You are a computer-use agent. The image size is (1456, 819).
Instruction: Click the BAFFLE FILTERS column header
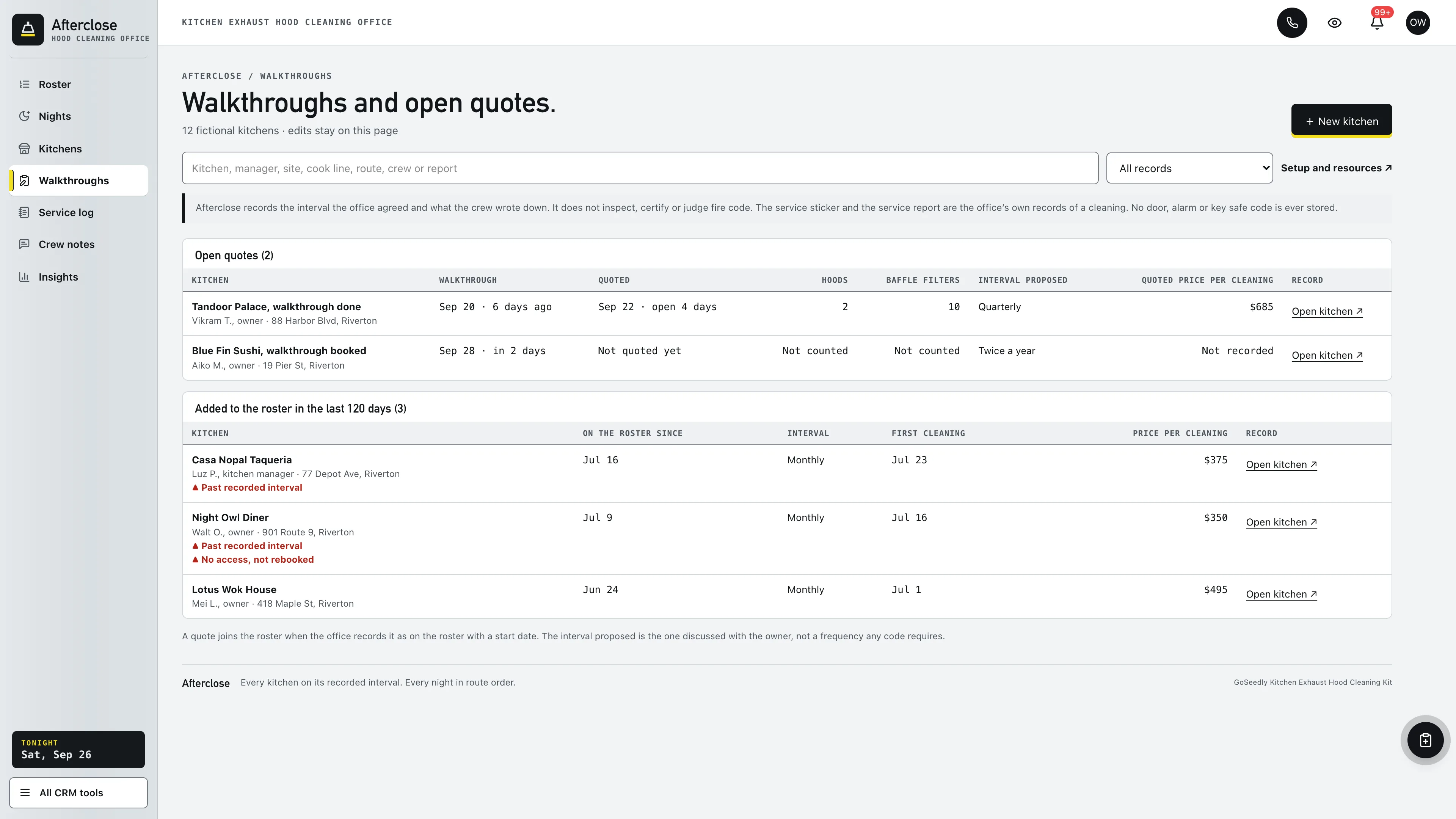pyautogui.click(x=923, y=280)
